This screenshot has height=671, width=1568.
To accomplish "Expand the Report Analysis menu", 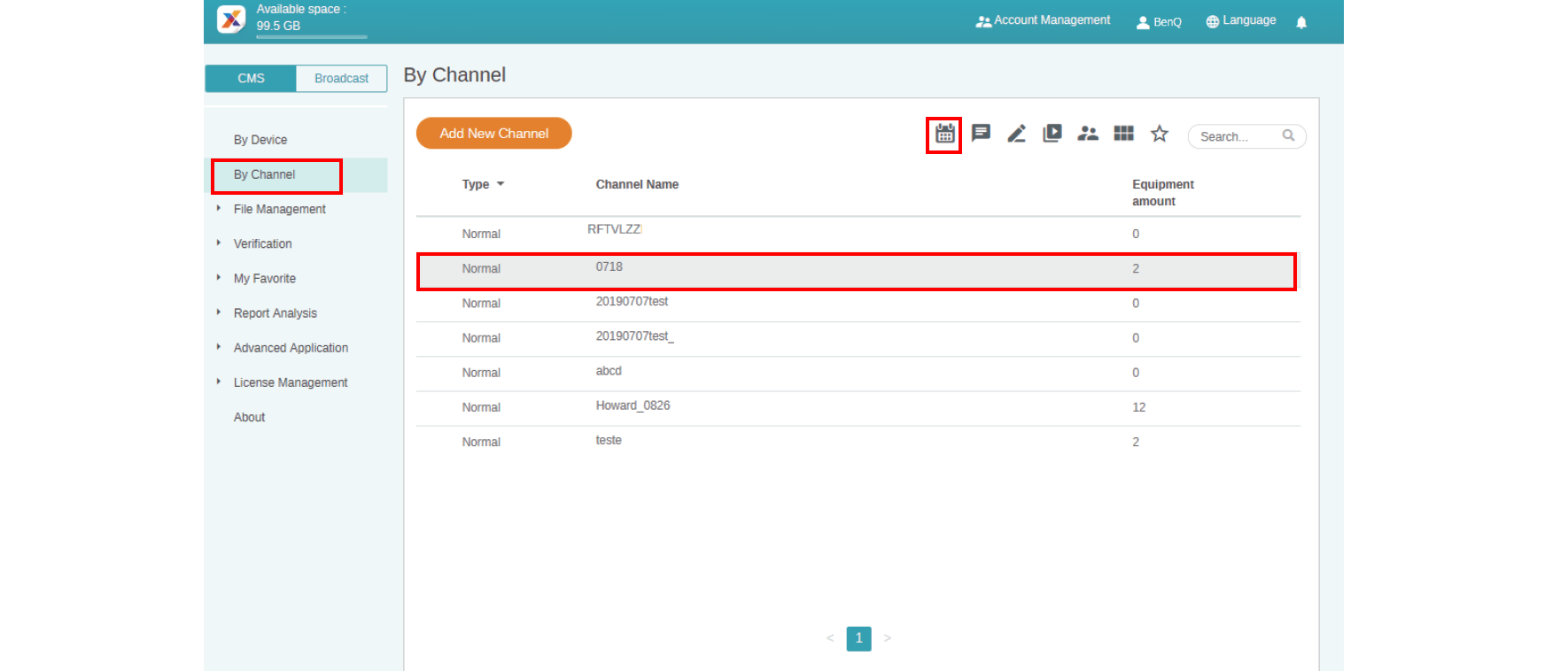I will click(275, 313).
